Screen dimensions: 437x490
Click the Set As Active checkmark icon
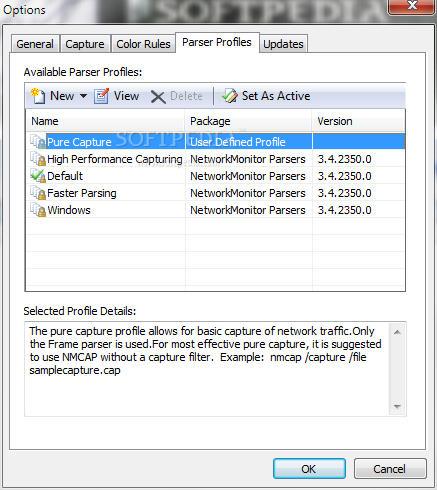[x=230, y=96]
